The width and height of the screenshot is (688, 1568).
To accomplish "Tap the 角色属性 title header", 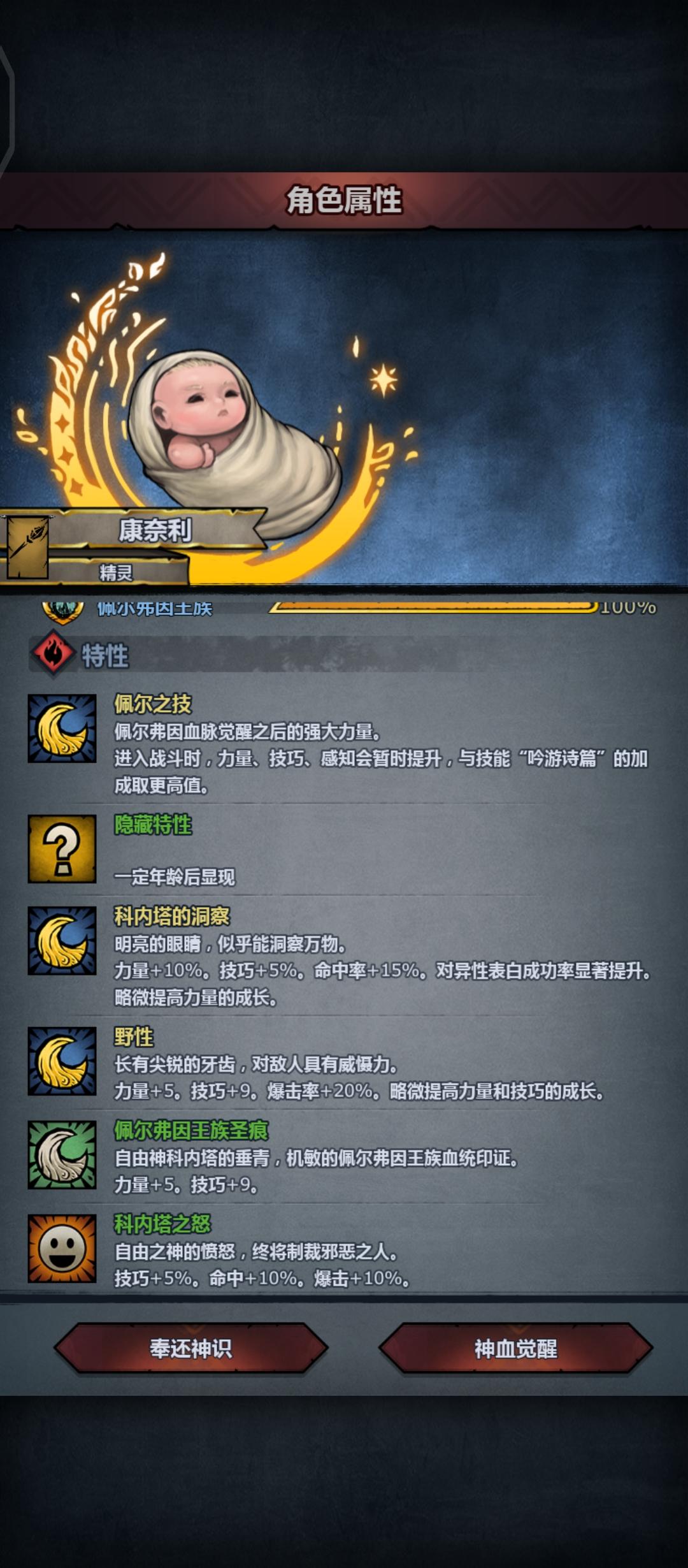I will [344, 200].
